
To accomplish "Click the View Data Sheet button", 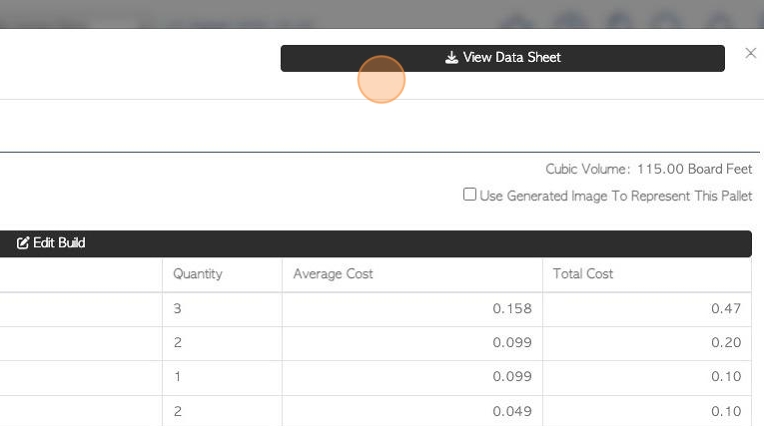I will 502,58.
